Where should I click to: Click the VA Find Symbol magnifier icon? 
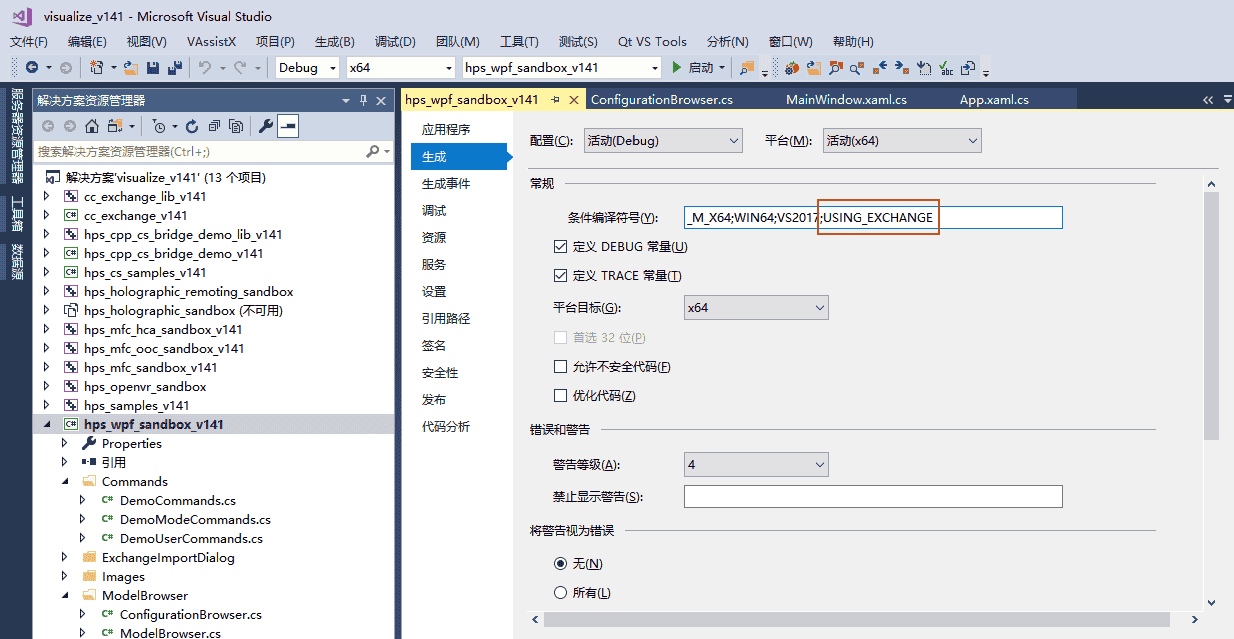(x=835, y=68)
